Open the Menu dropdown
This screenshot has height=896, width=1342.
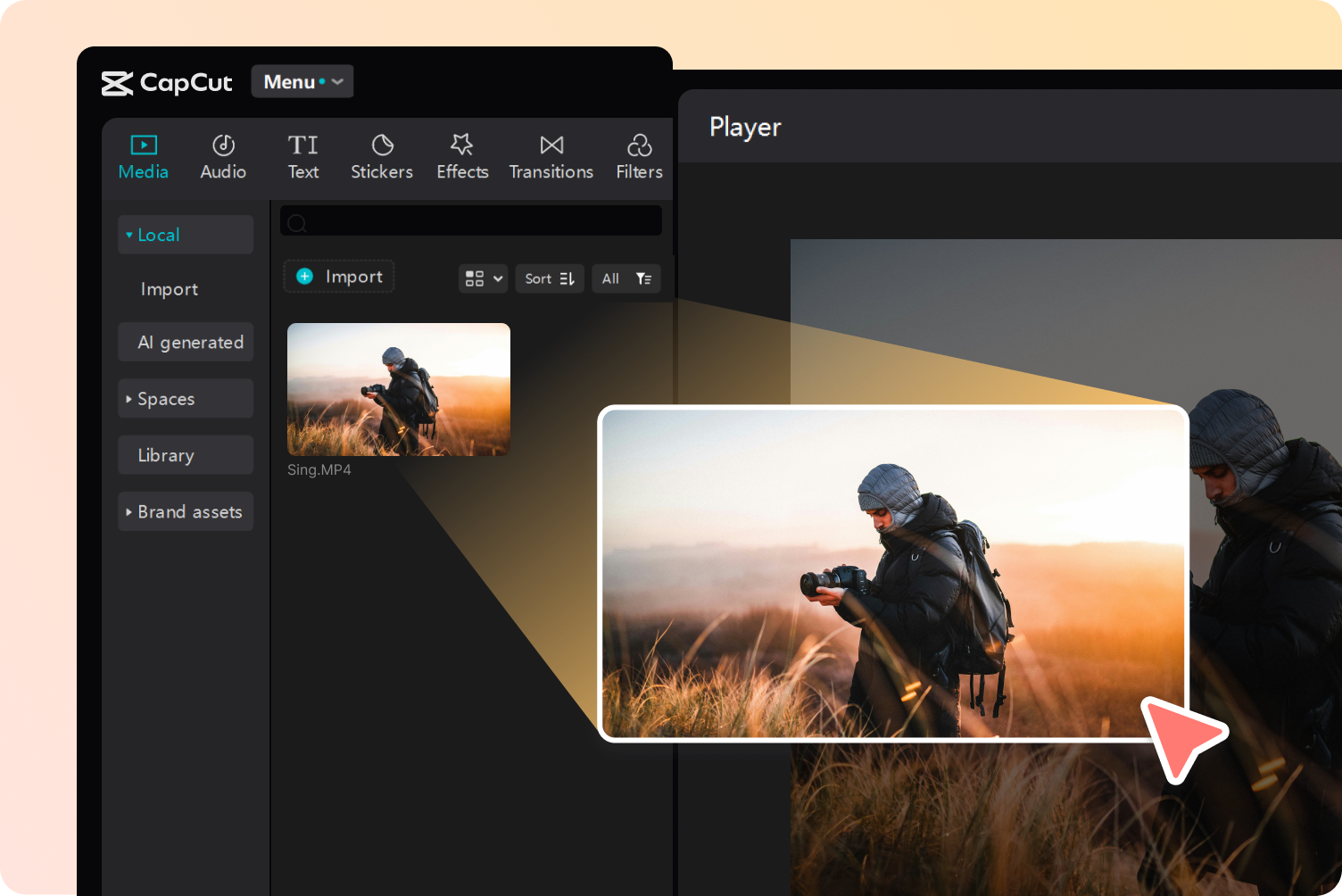(302, 81)
